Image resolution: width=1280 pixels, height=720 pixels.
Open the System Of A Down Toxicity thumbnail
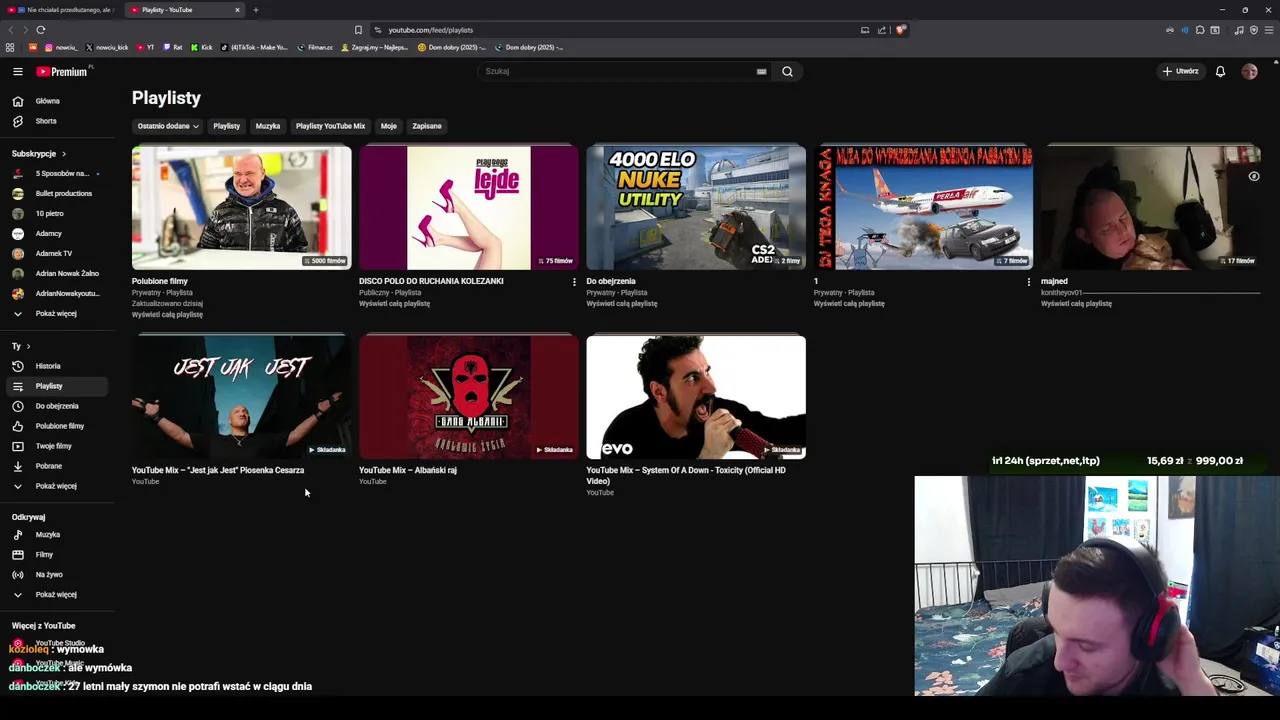click(696, 397)
